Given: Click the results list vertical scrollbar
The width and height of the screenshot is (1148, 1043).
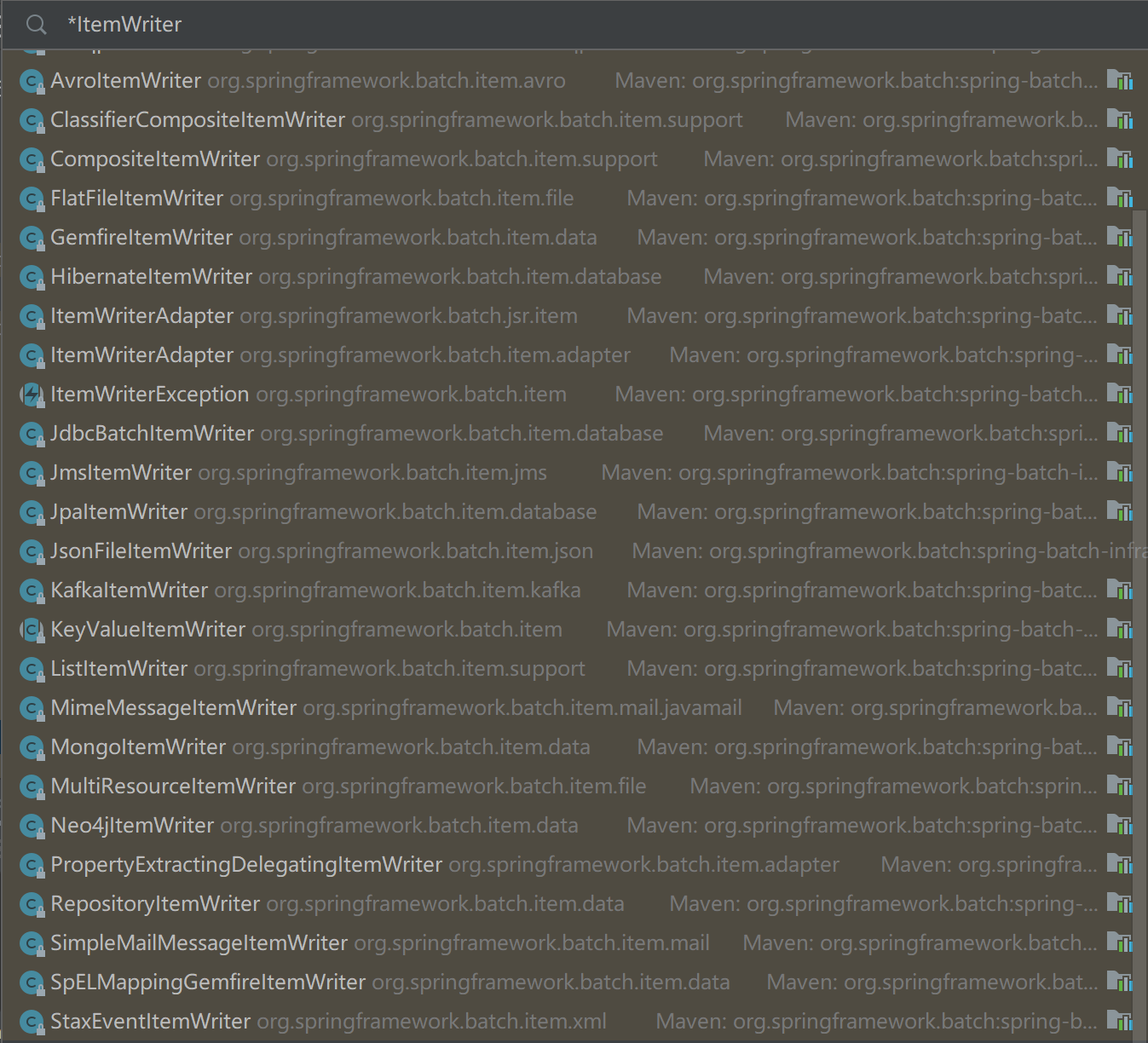Looking at the screenshot, I should click(x=1139, y=596).
